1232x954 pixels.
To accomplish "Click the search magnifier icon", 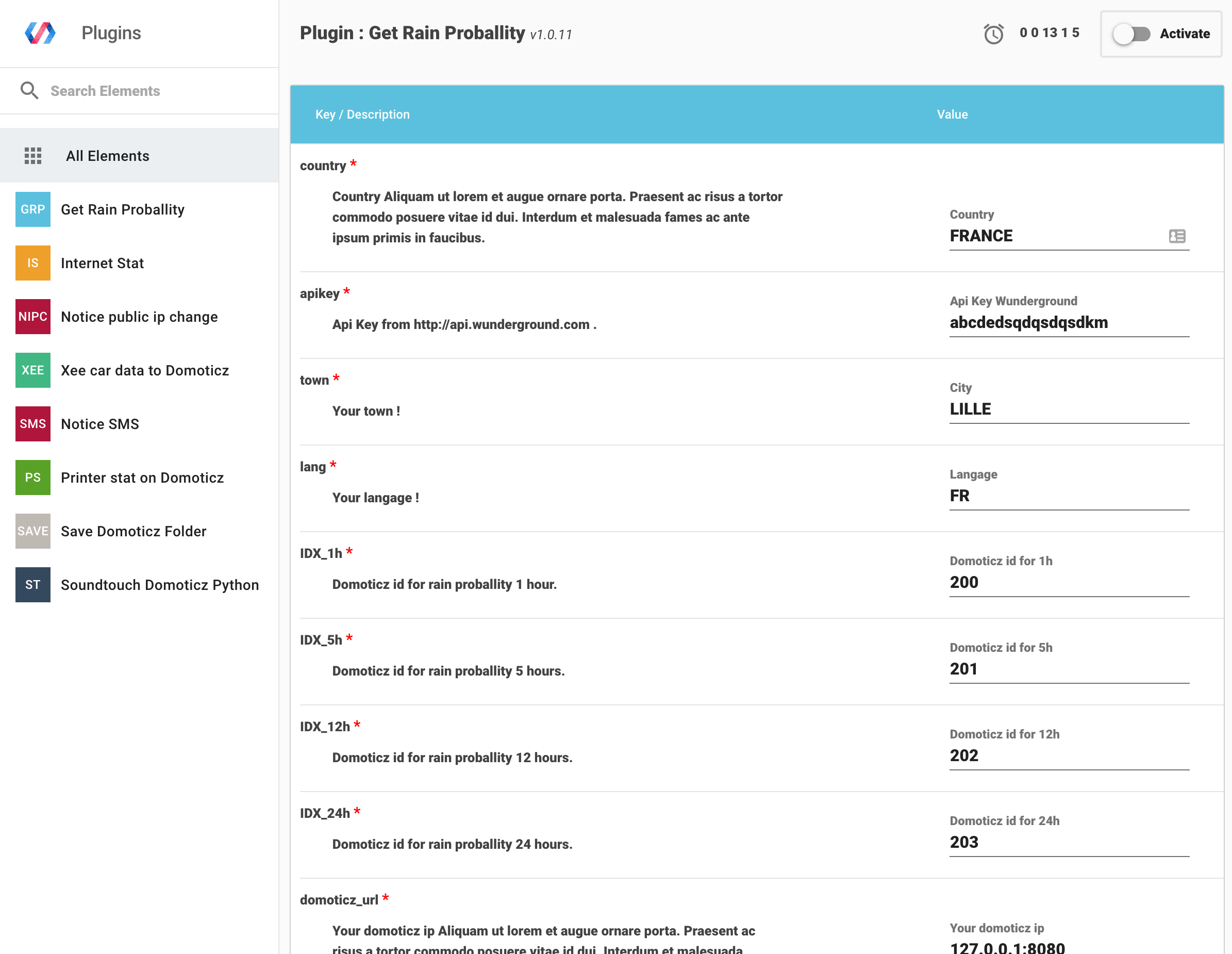I will [29, 90].
